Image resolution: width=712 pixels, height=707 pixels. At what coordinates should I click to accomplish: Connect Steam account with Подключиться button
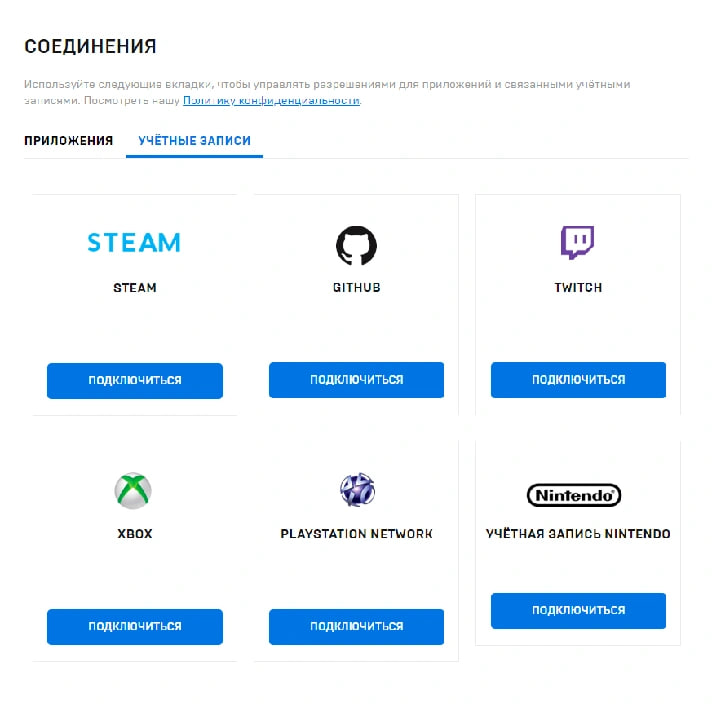[x=135, y=381]
